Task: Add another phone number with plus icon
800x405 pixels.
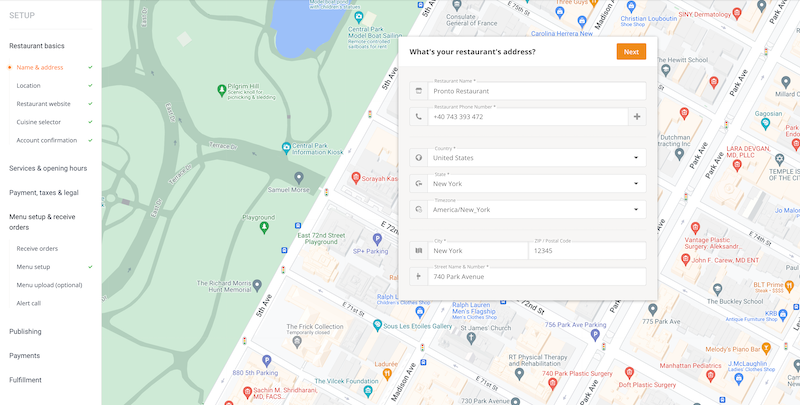Action: [x=637, y=117]
